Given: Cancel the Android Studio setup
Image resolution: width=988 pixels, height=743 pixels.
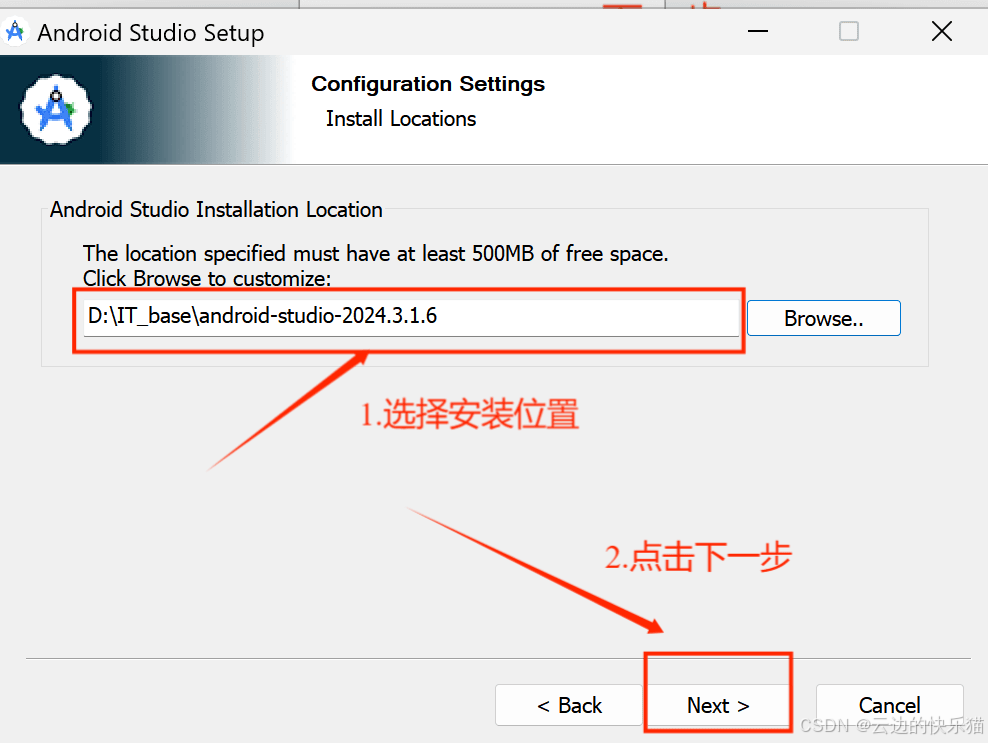Looking at the screenshot, I should point(889,705).
